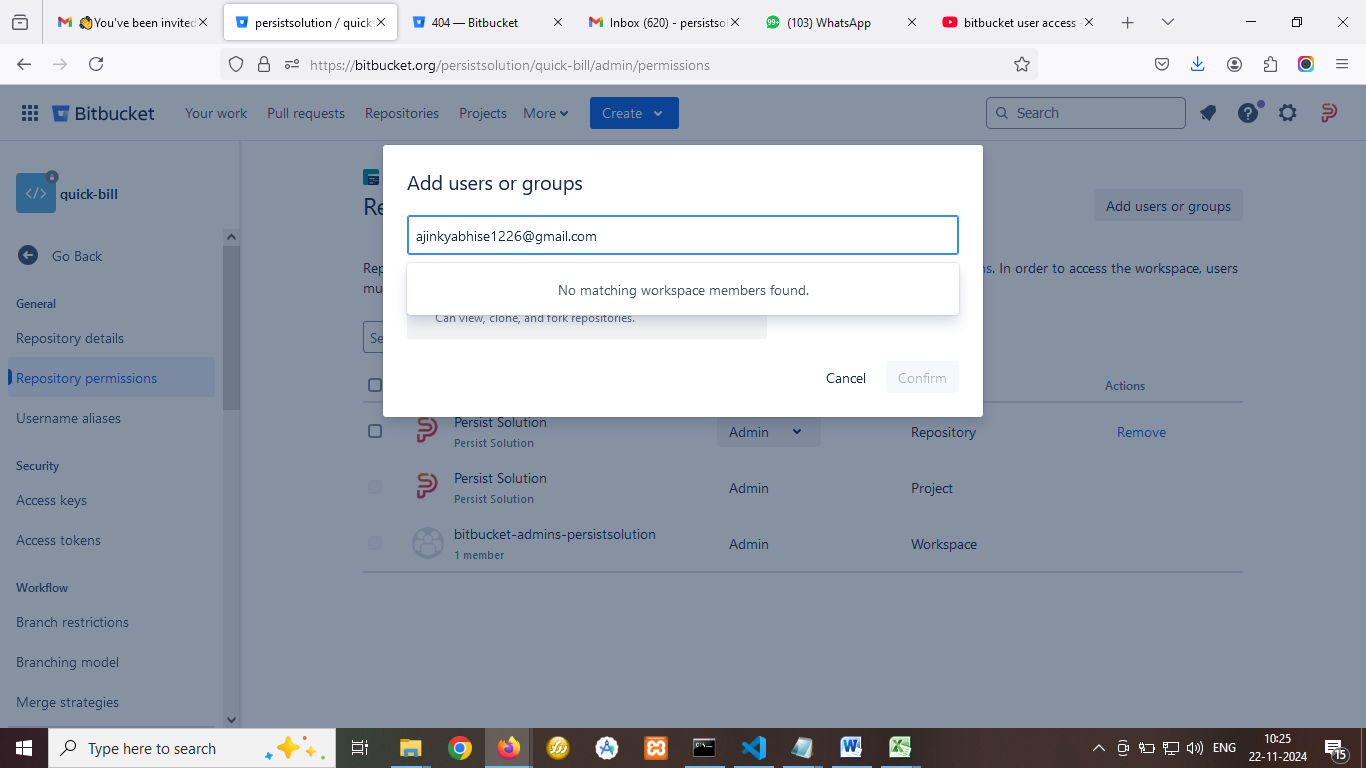Bookmark this page with star icon
Viewport: 1366px width, 768px height.
[x=1021, y=64]
